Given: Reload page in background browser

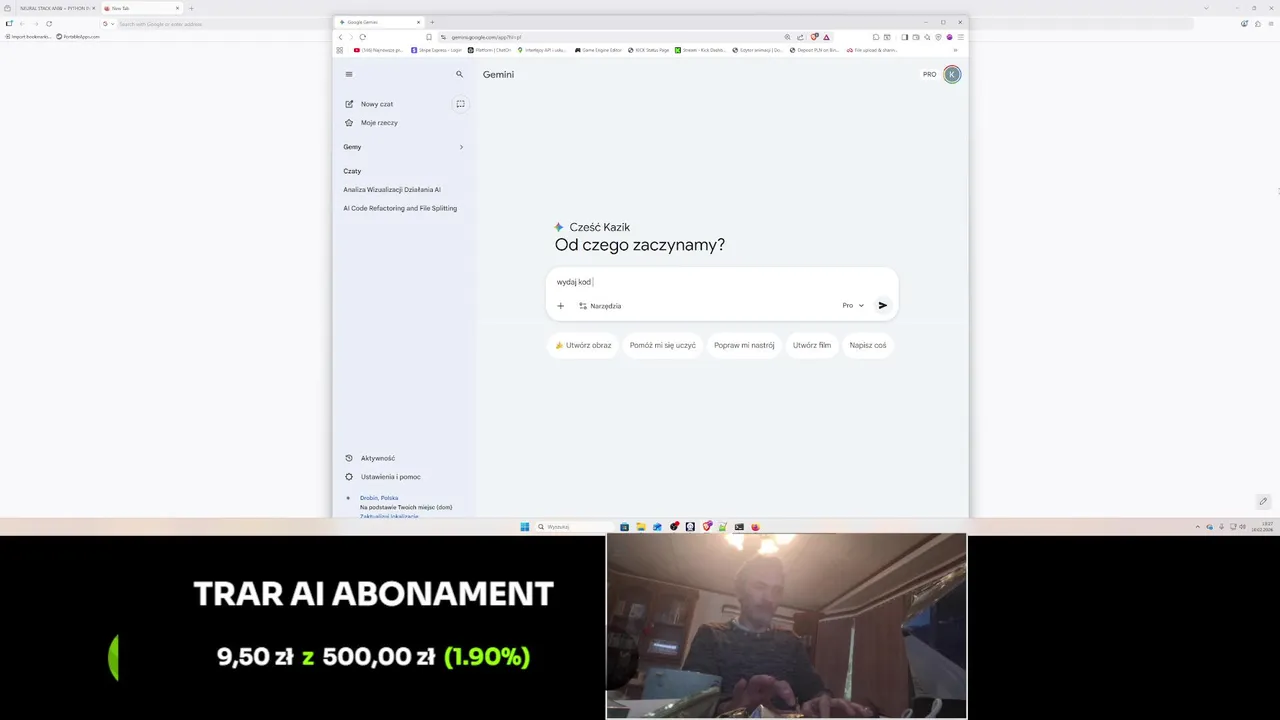Looking at the screenshot, I should point(49,23).
